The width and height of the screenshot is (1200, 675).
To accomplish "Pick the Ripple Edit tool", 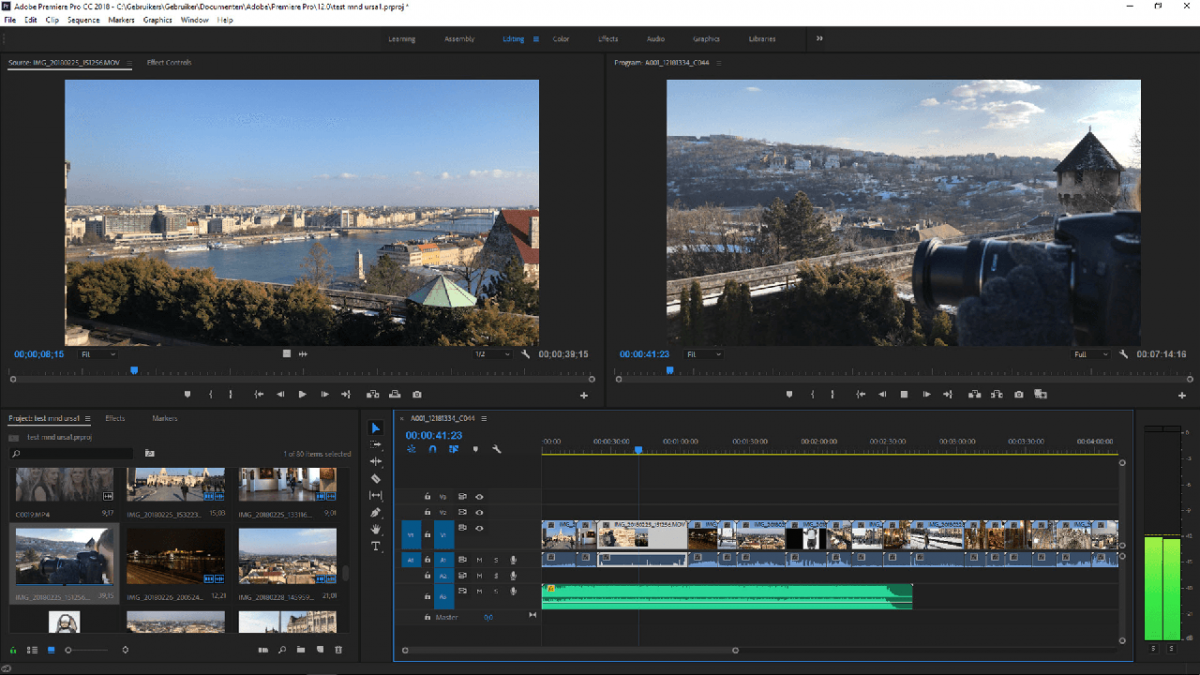I will click(x=376, y=461).
